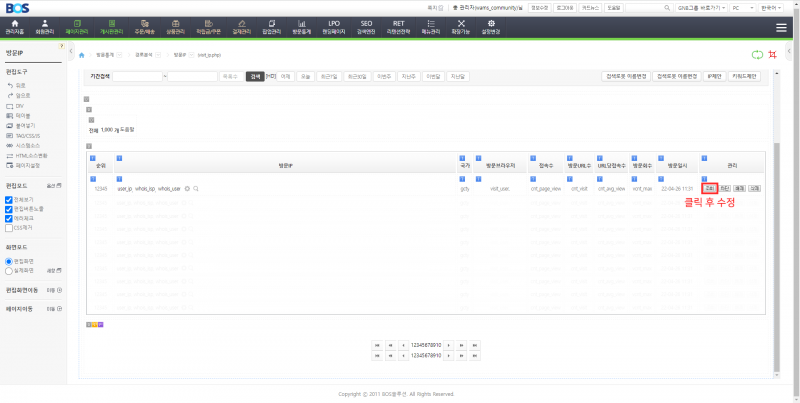Enable the CSS제거 checkbox
The width and height of the screenshot is (800, 403).
tap(9, 227)
